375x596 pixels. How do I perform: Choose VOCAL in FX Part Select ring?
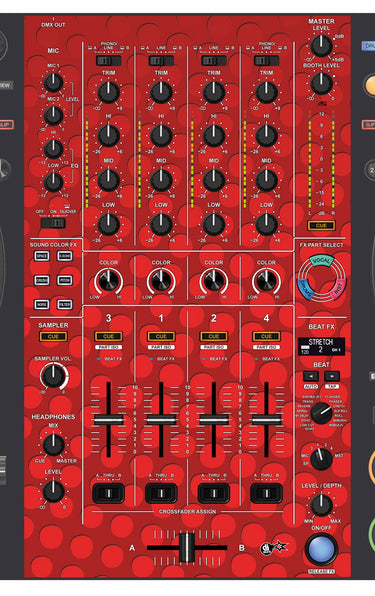(x=322, y=261)
